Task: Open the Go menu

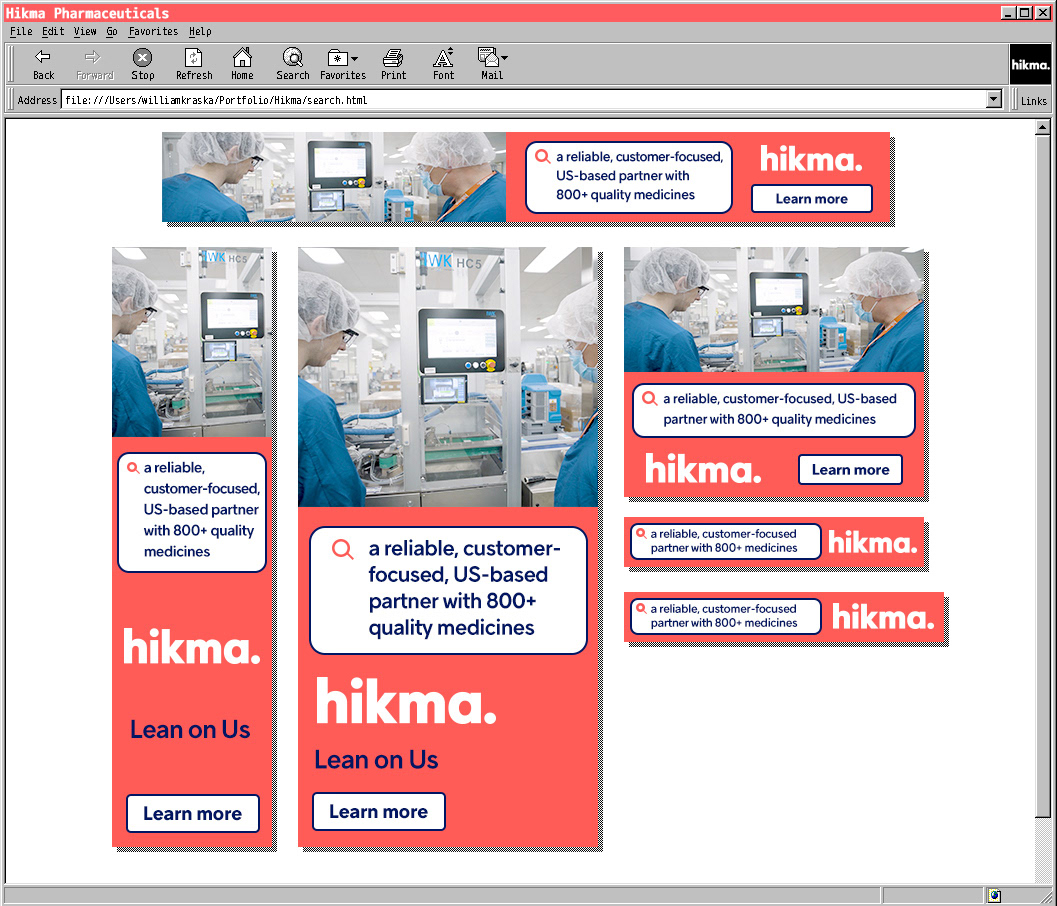Action: pos(112,32)
